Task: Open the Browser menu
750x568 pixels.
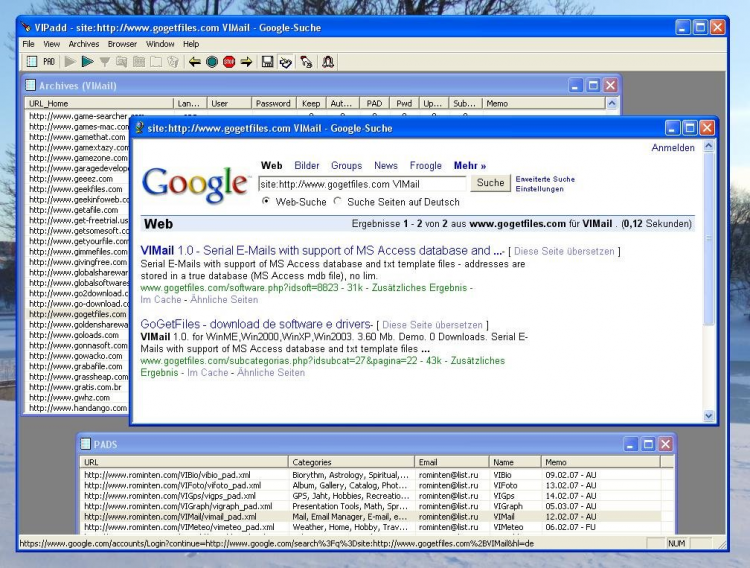Action: pos(122,44)
